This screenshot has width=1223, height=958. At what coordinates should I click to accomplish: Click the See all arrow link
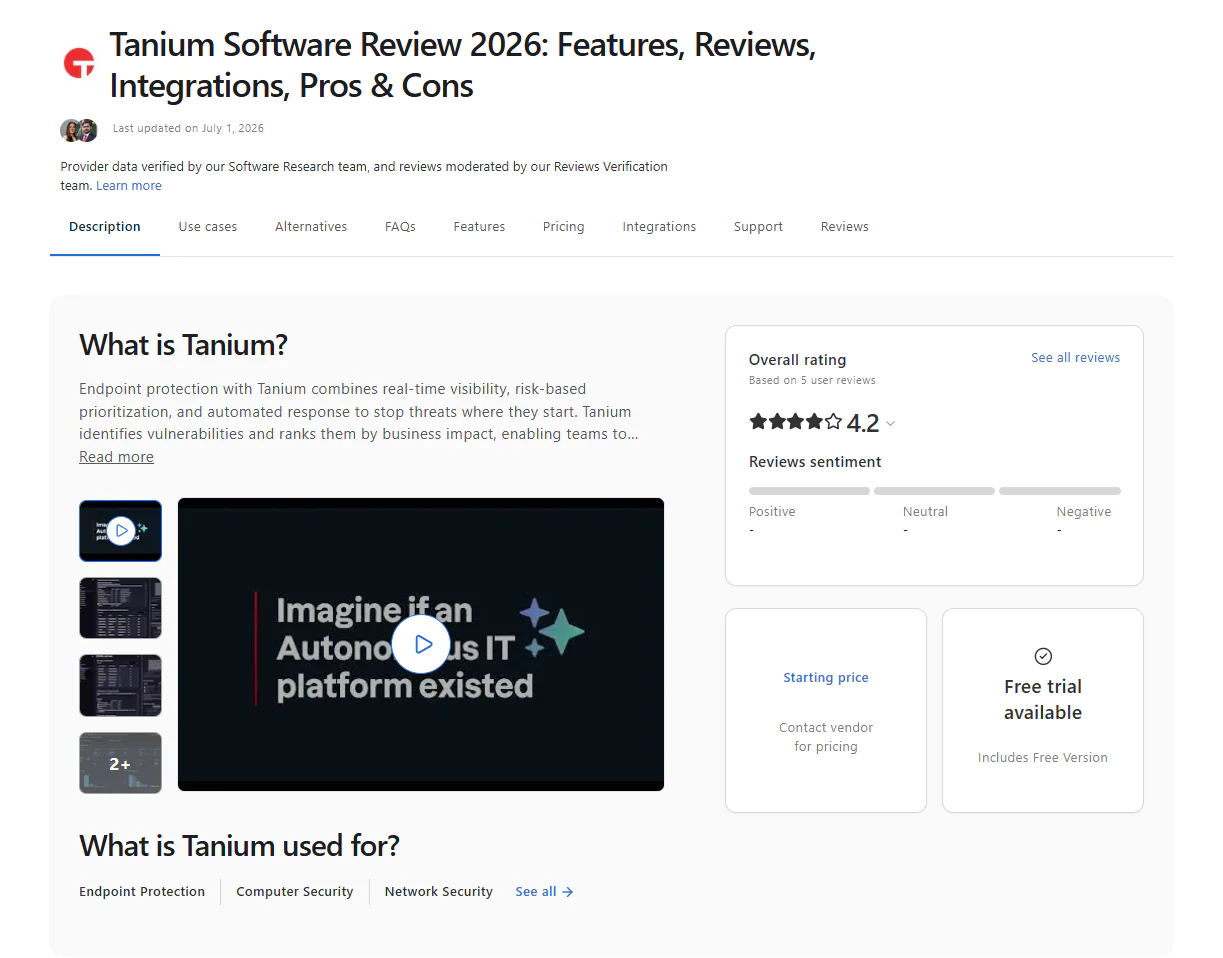(544, 892)
